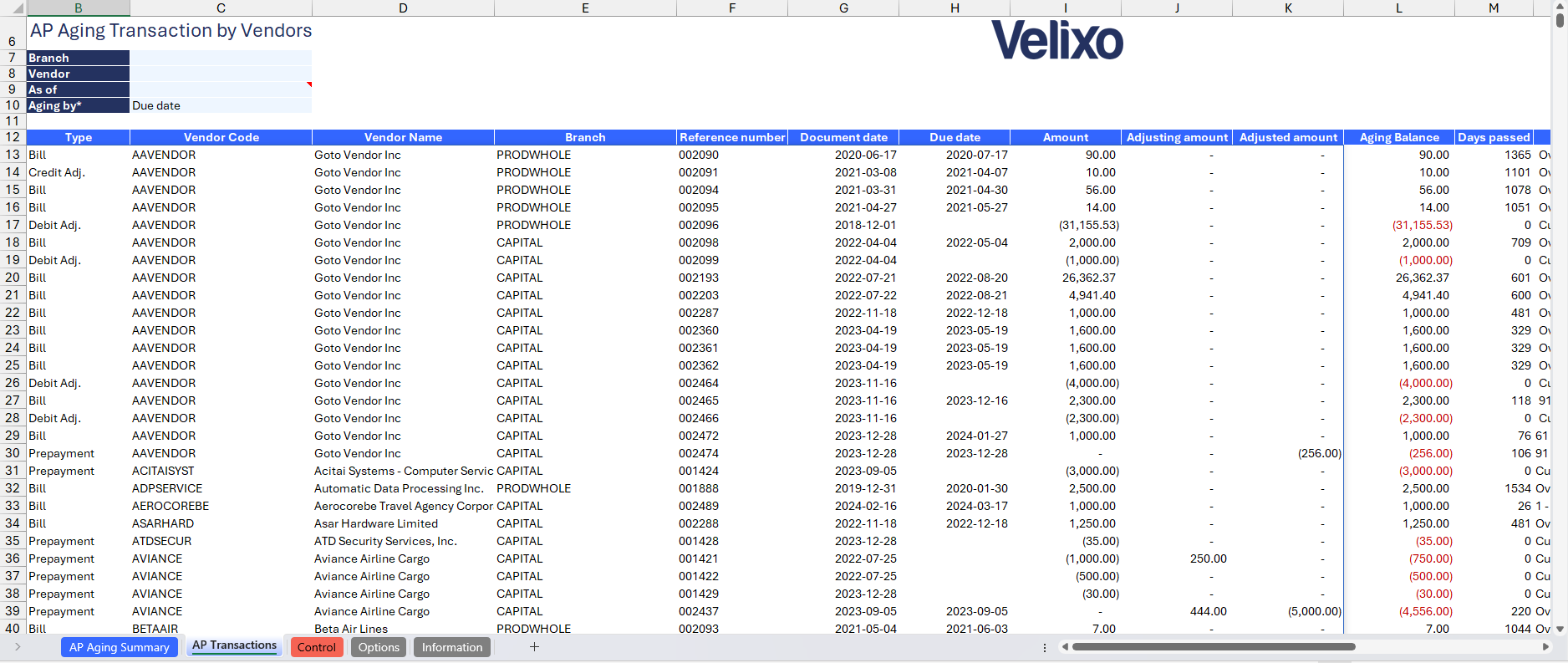Click the horizontal scrollbar right arrow
Screen dimensions: 1568x663
[x=1545, y=646]
